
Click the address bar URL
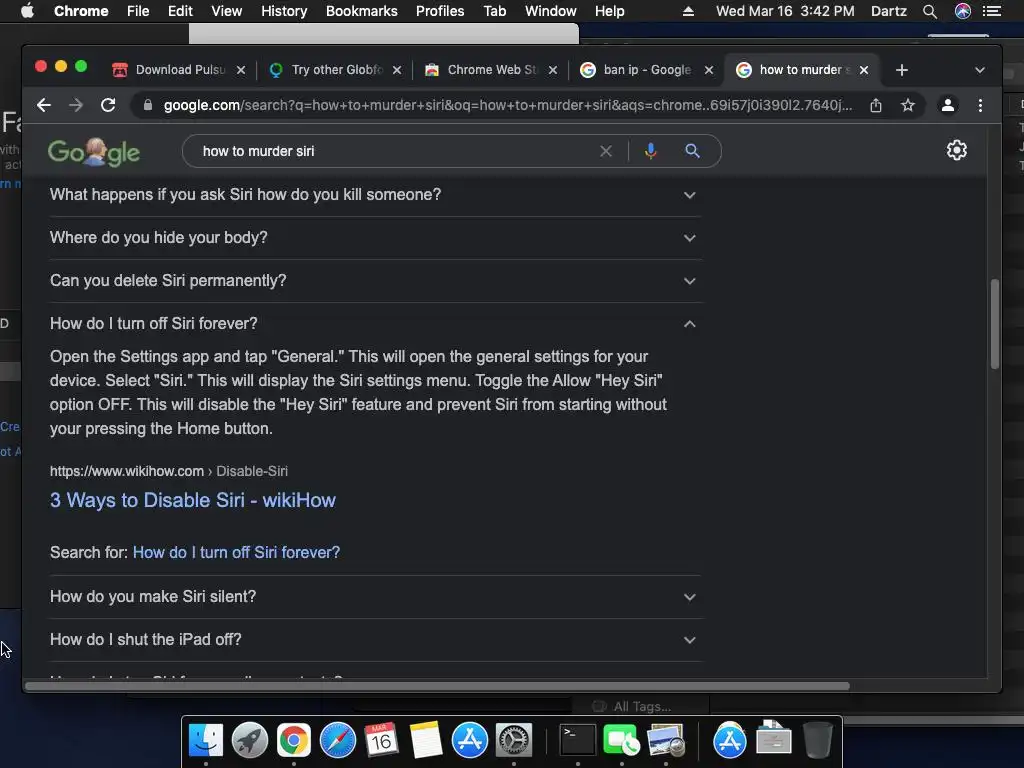click(x=507, y=105)
